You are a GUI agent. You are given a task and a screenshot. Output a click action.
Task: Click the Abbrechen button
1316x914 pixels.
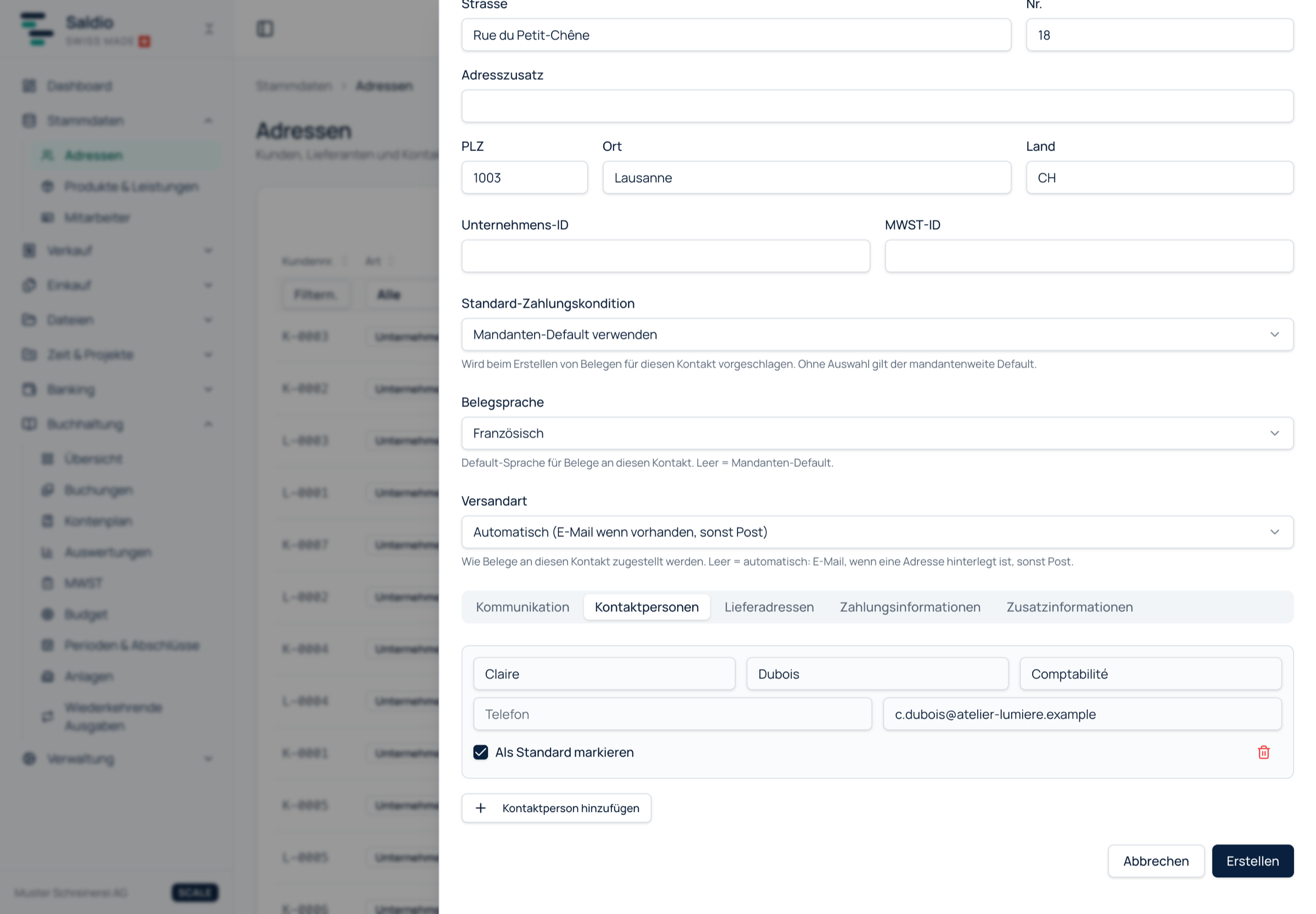point(1156,861)
